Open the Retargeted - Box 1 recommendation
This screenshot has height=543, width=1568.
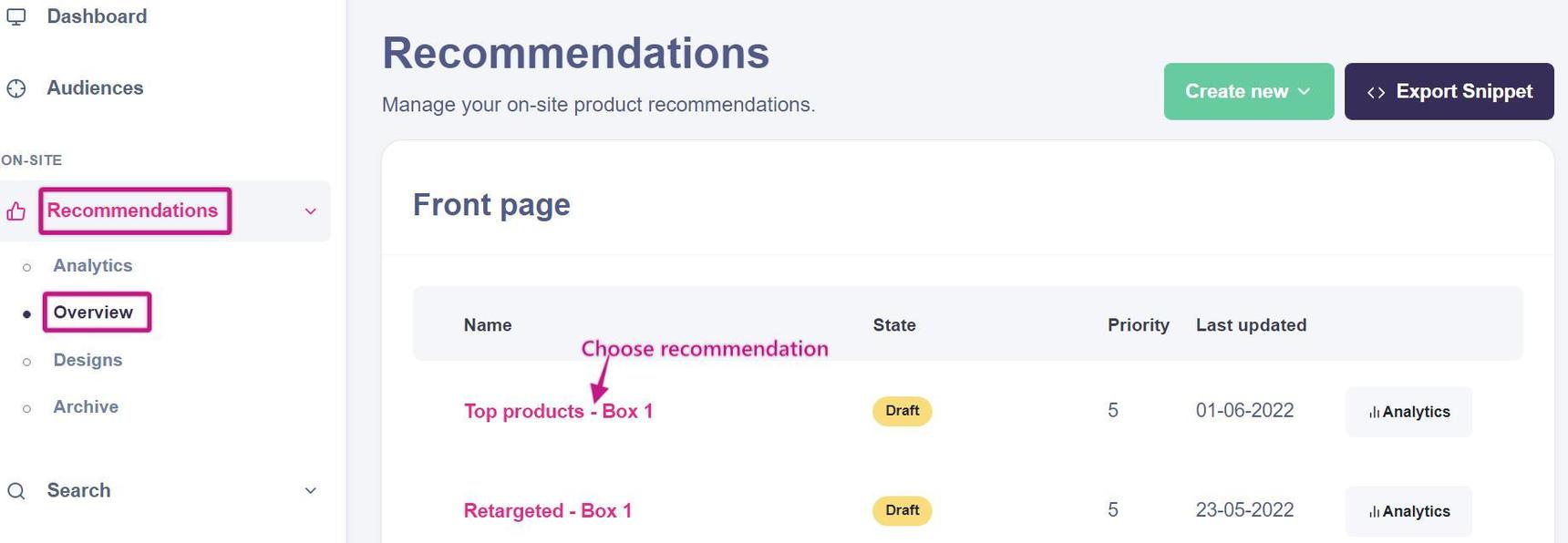(547, 511)
